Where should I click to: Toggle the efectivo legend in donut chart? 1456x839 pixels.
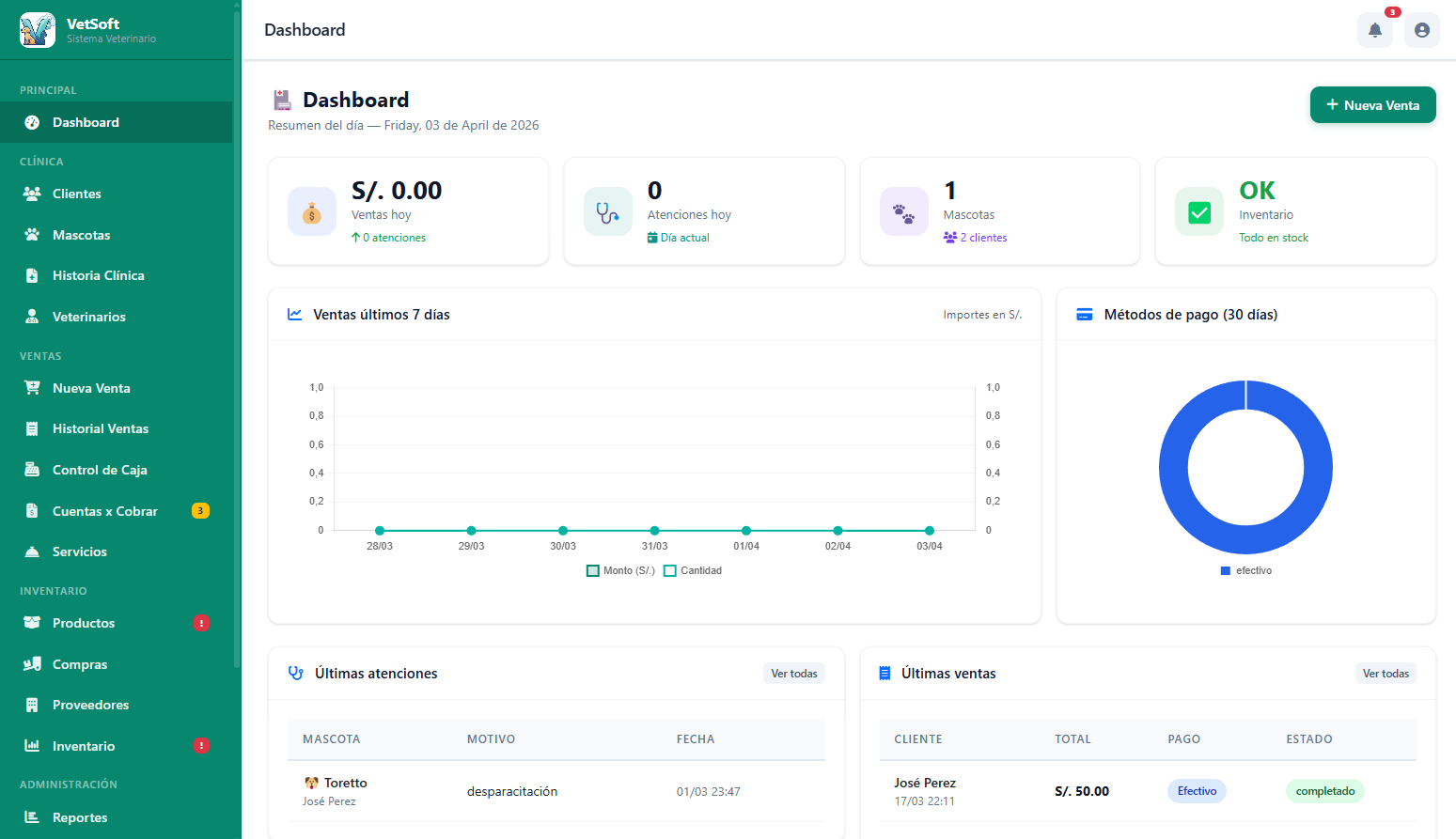click(1246, 570)
